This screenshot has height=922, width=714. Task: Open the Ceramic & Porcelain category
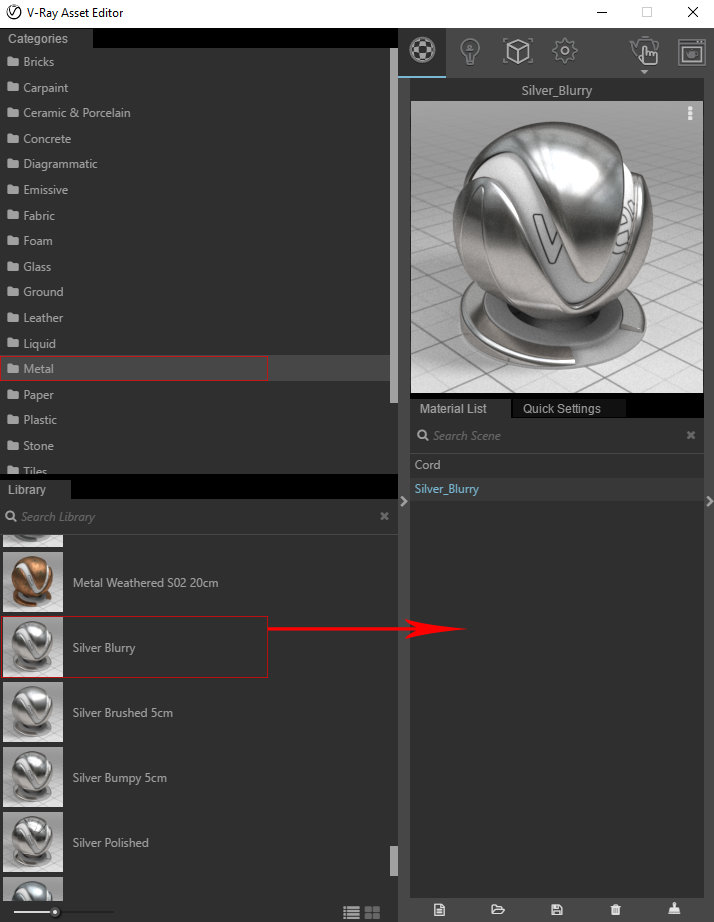[194, 113]
